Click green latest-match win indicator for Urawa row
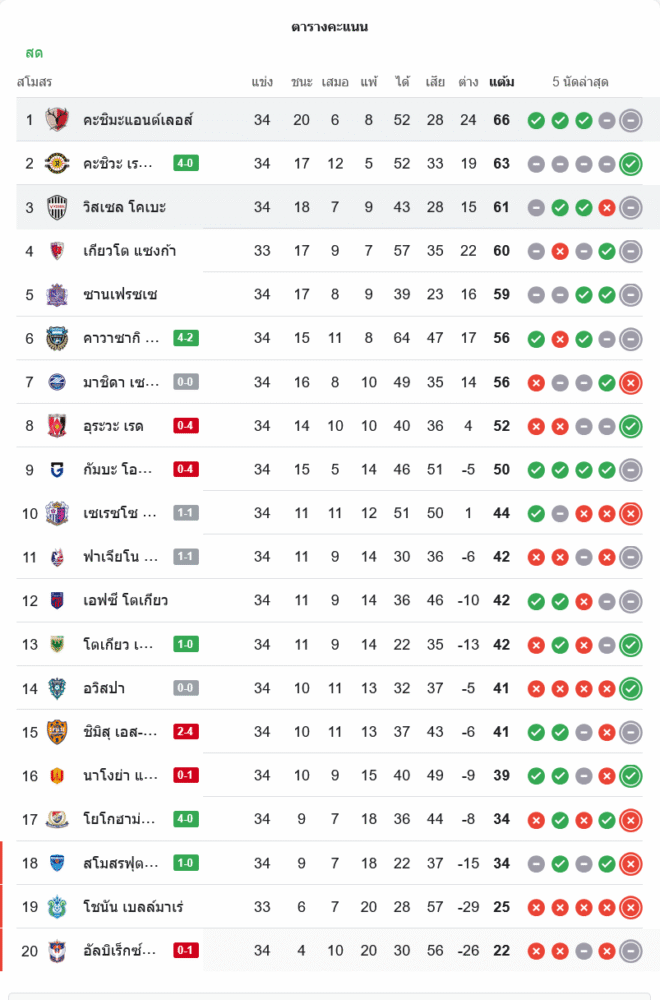Screen dimensions: 660x1000 coord(630,426)
